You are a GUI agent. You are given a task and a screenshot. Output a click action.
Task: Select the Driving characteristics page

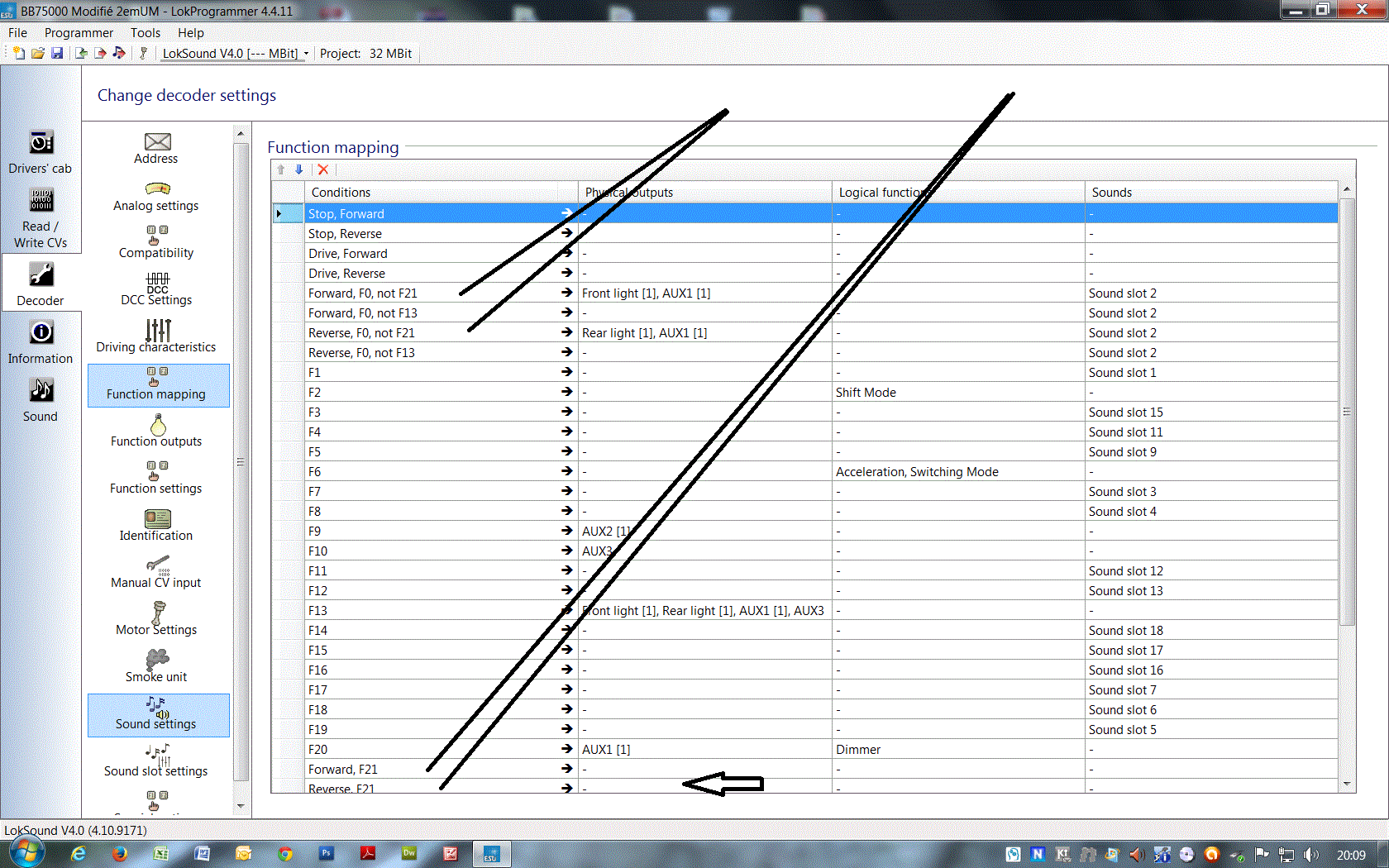tap(156, 336)
